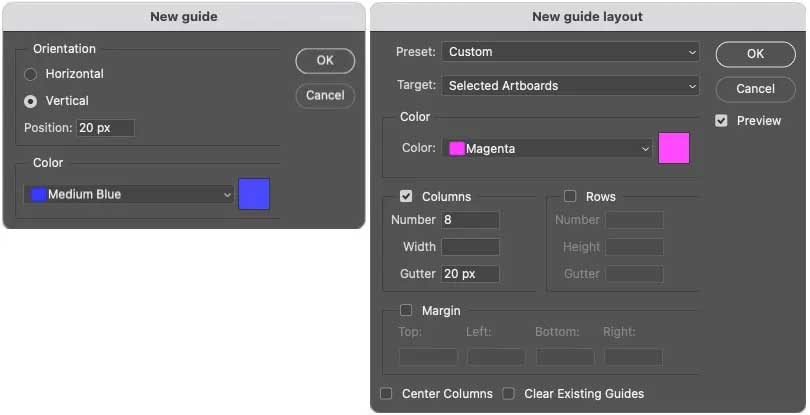Check the Center Columns option
This screenshot has width=810, height=415.
point(387,394)
